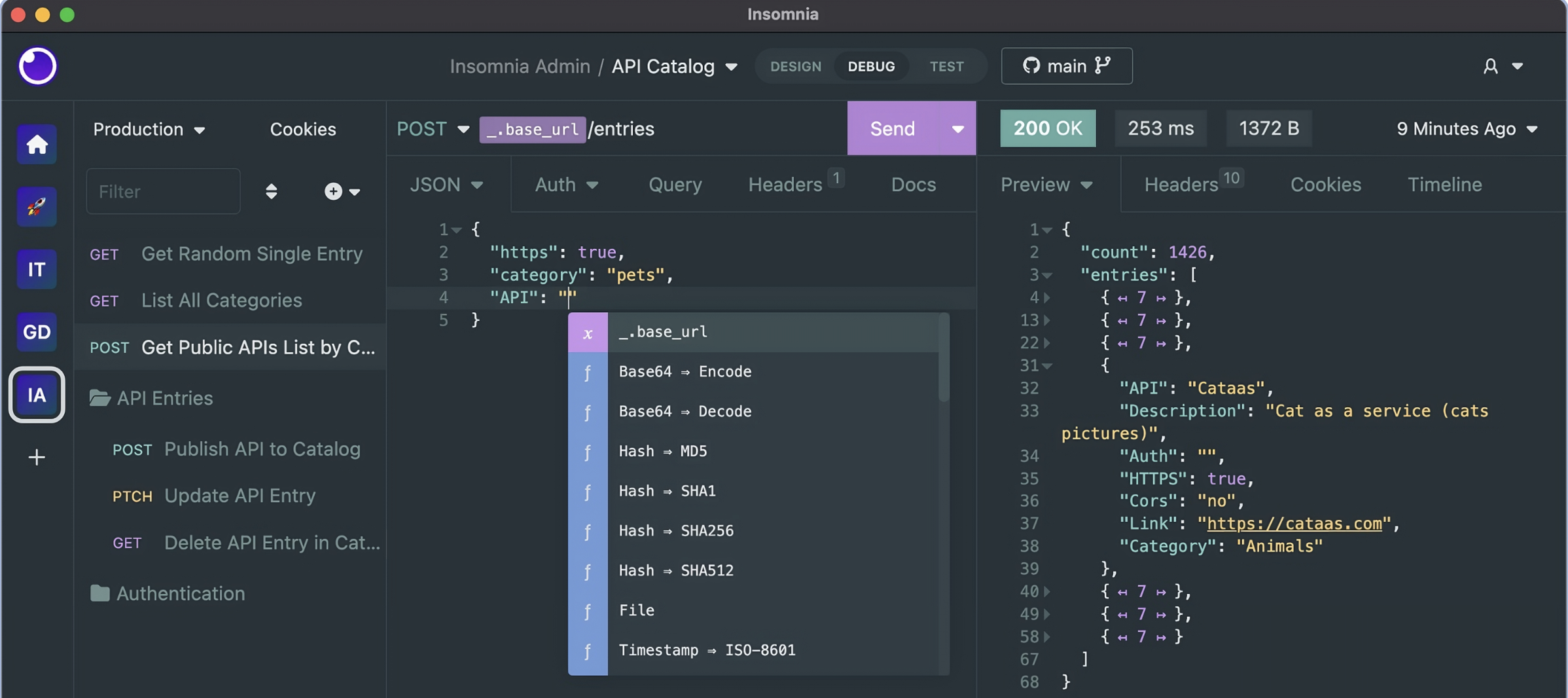Image resolution: width=1568 pixels, height=698 pixels.
Task: Click function icon next to Hash MD5
Action: tap(588, 452)
